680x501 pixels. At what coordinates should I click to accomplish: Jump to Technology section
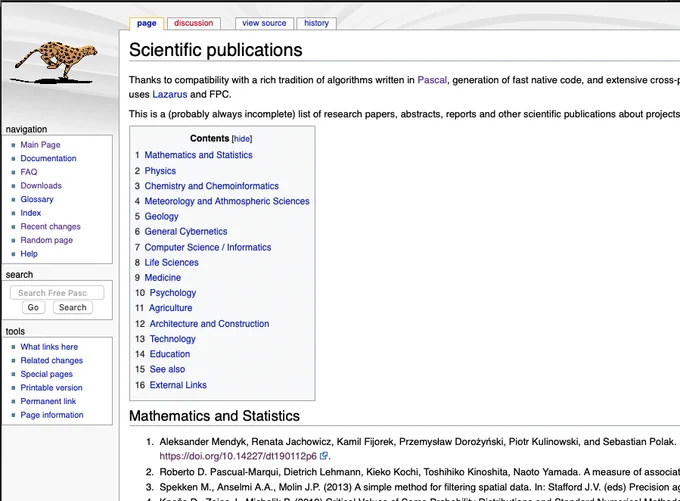[x=173, y=339]
